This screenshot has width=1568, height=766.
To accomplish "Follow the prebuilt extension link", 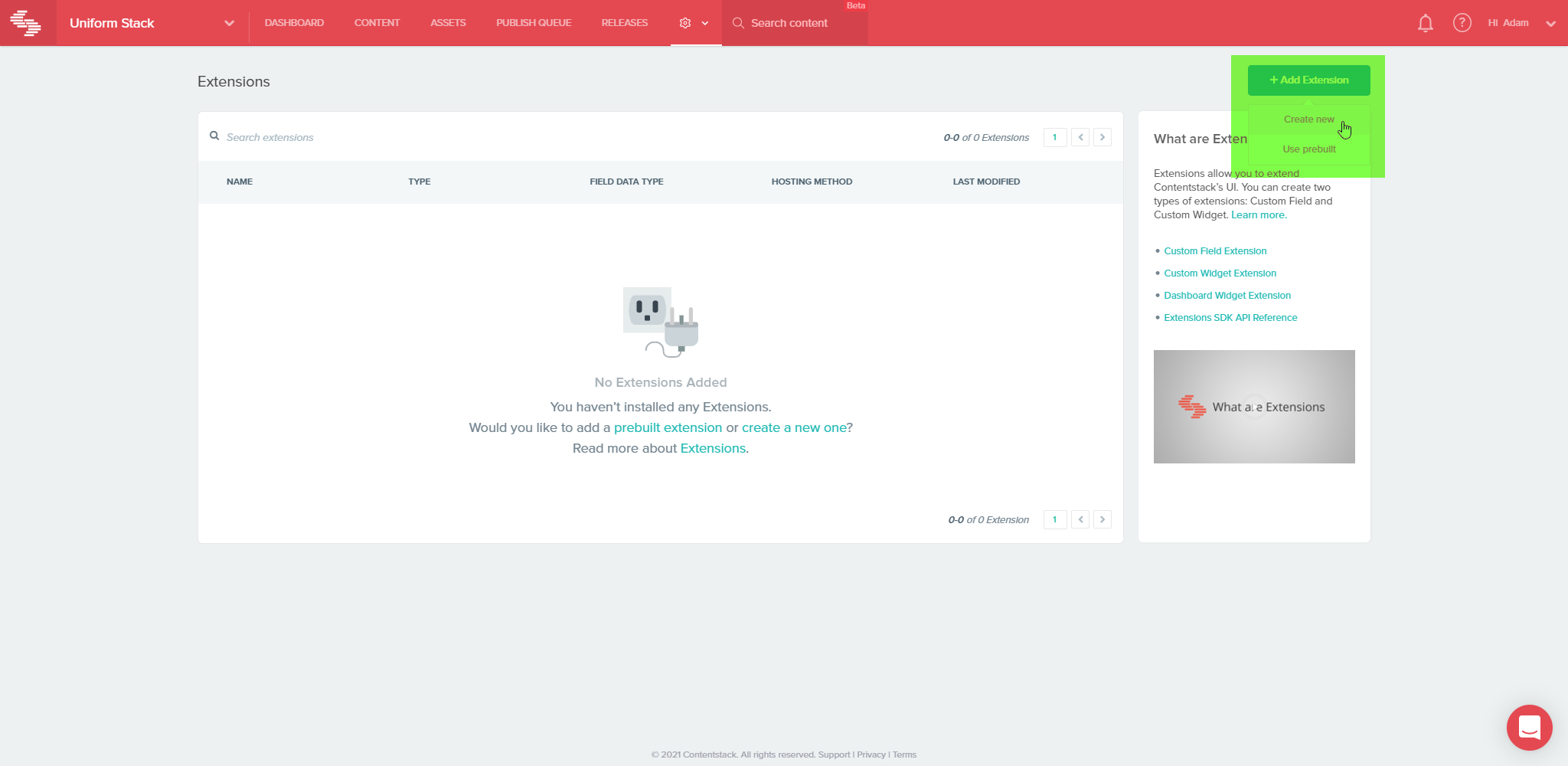I will coord(668,427).
